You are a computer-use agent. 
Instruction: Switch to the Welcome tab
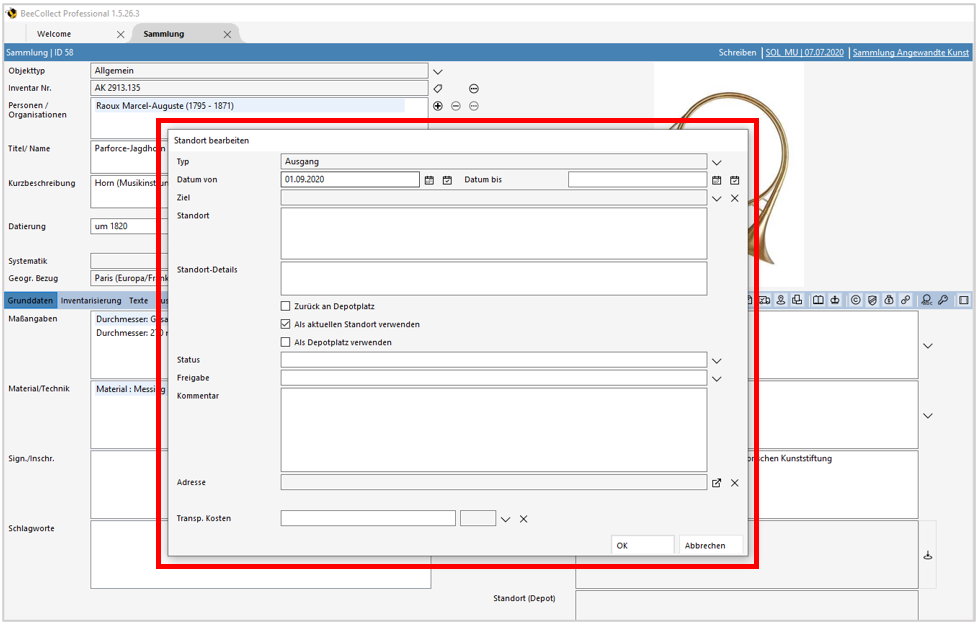tap(55, 34)
